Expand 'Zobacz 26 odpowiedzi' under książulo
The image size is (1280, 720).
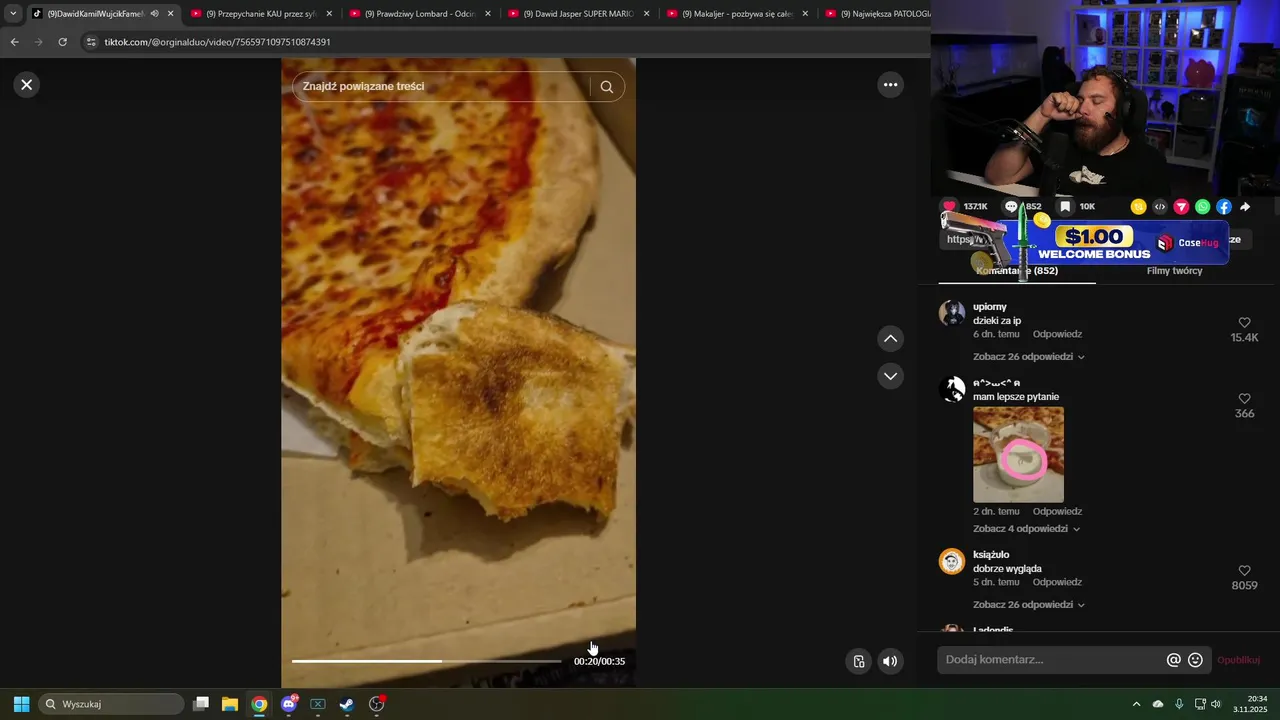click(x=1028, y=605)
